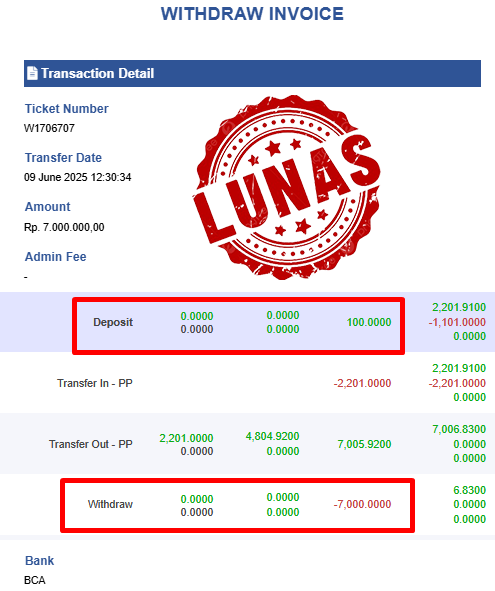Select the 6.8300 value in Withdraw row
Viewport: 495px width, 591px height.
pyautogui.click(x=469, y=490)
